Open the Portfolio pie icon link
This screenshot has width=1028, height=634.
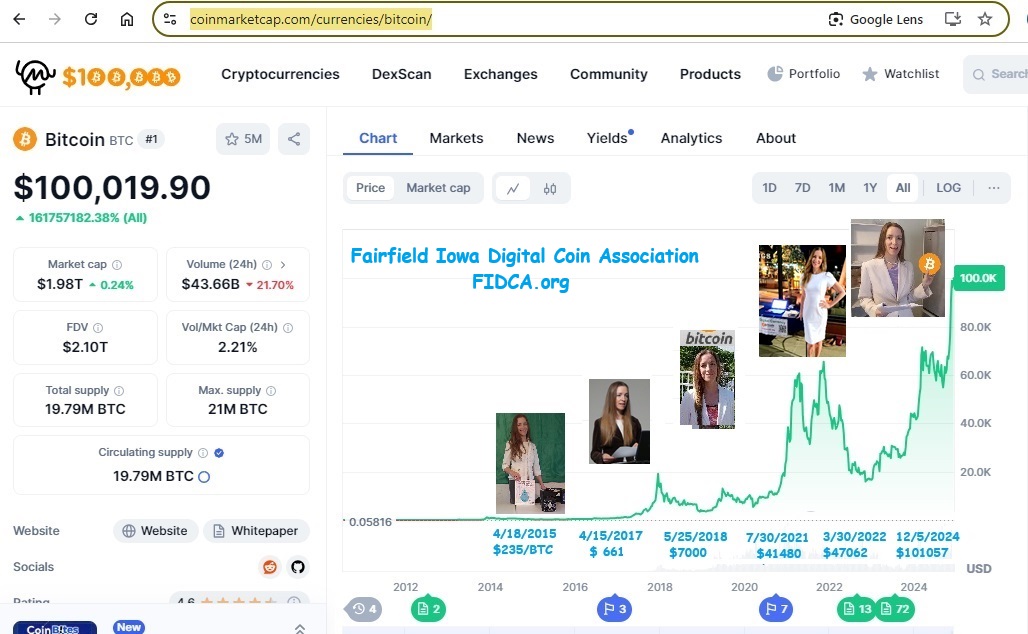pos(803,73)
